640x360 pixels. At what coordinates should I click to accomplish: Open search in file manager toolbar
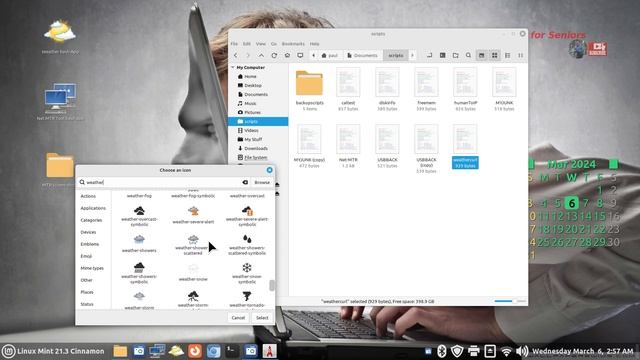pos(468,56)
